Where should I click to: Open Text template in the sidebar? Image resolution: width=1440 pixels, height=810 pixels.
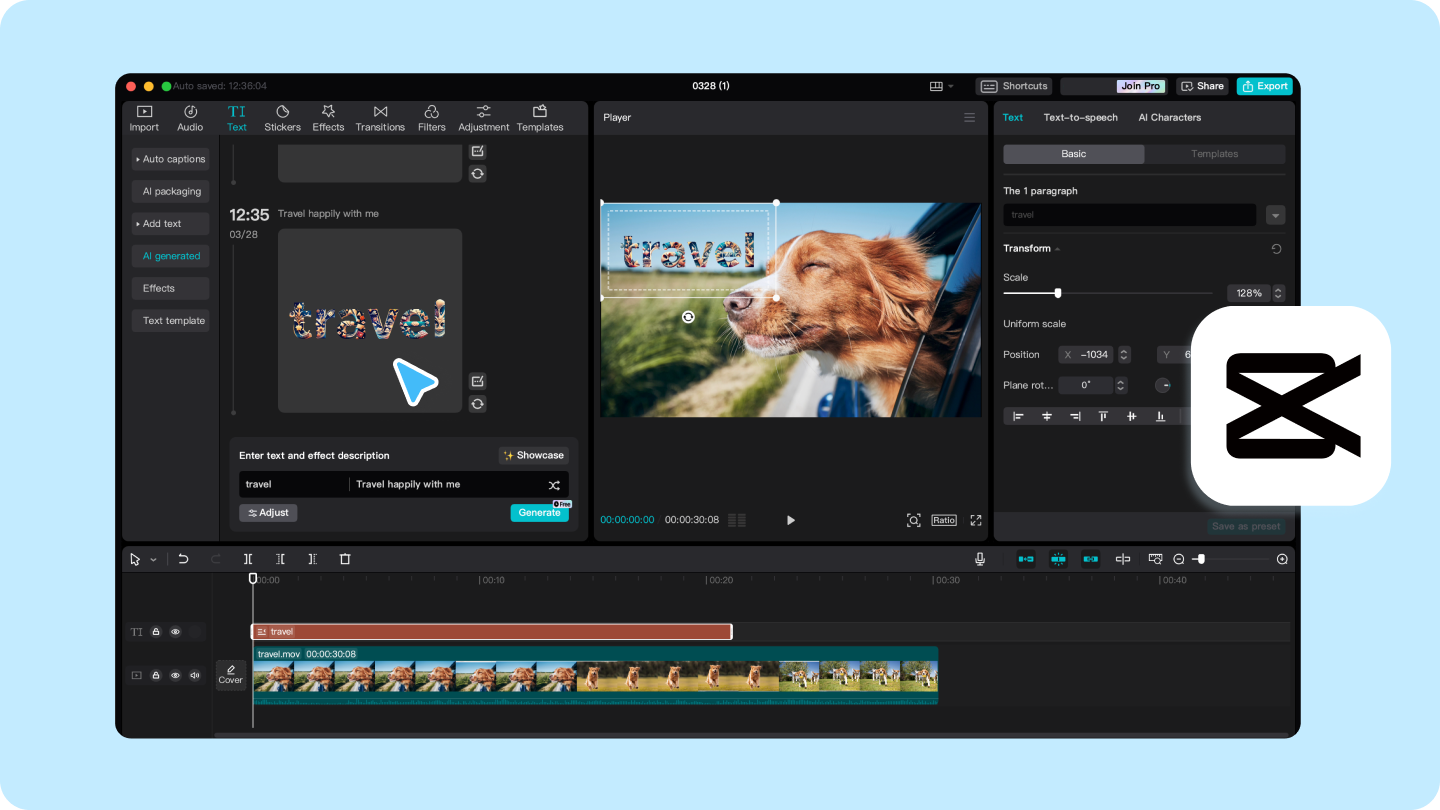[170, 321]
